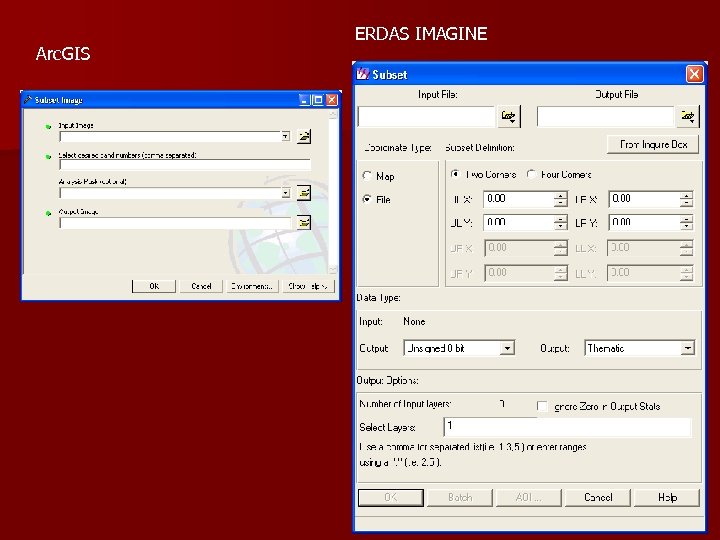Adjust the UL X spinner arrows
The width and height of the screenshot is (720, 540).
point(560,199)
